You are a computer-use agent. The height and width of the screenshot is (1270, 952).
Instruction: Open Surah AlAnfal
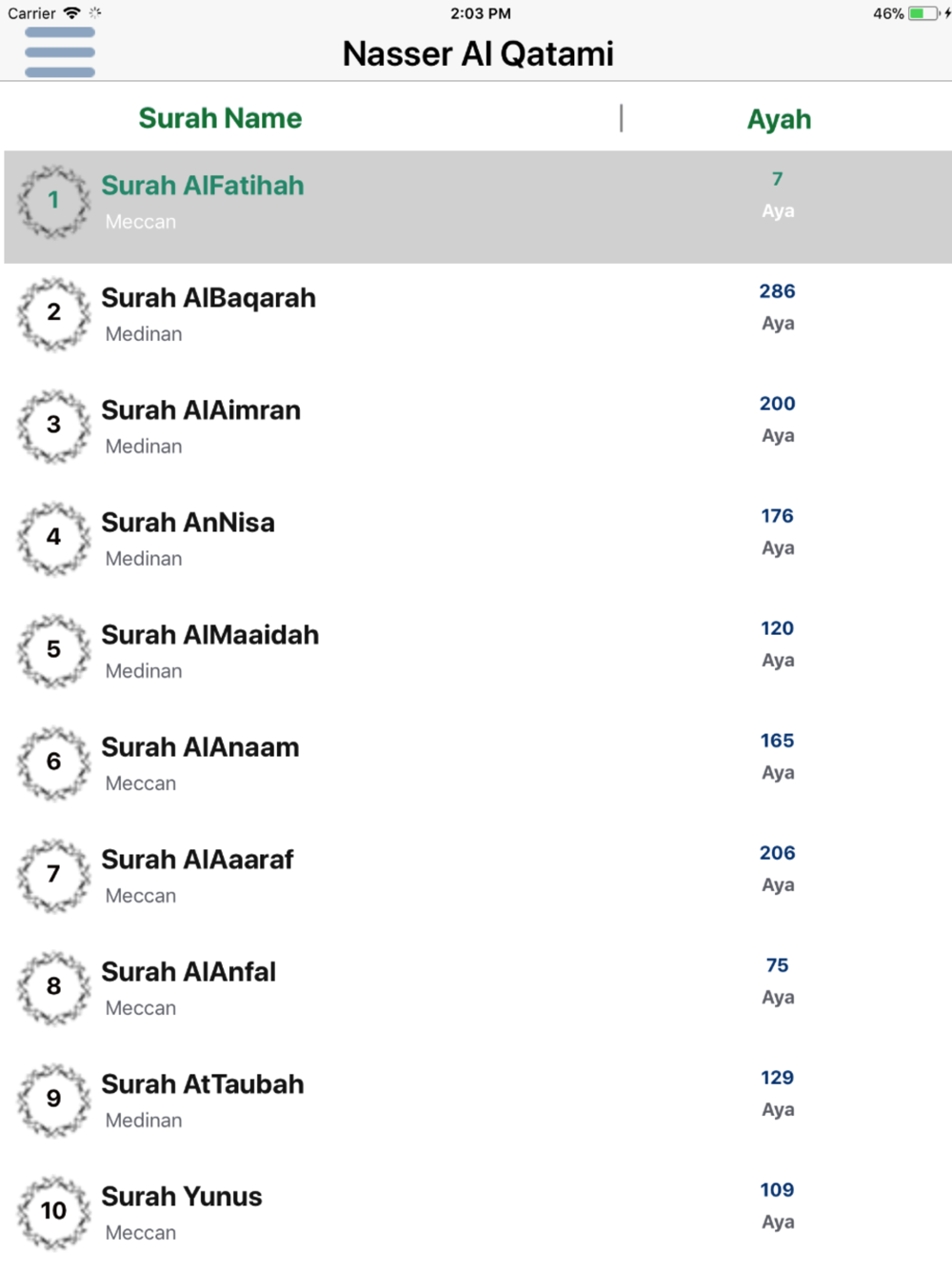tap(188, 972)
